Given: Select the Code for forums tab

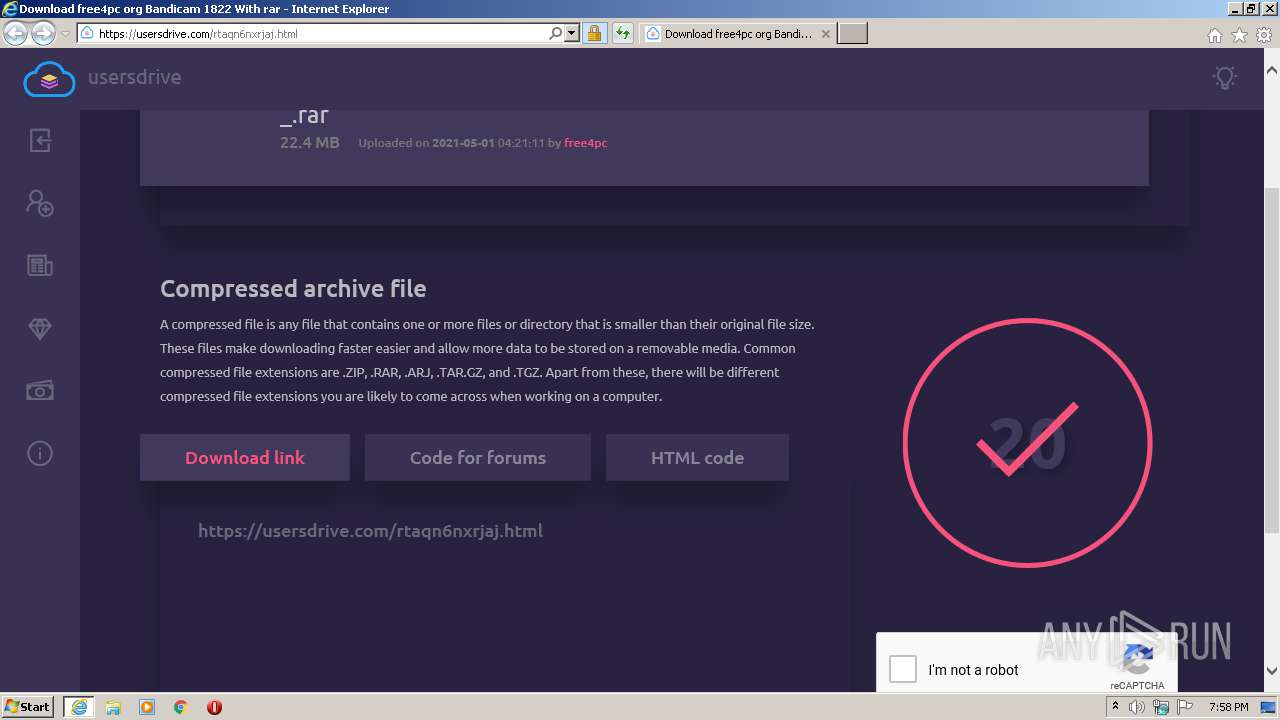Looking at the screenshot, I should coord(478,457).
